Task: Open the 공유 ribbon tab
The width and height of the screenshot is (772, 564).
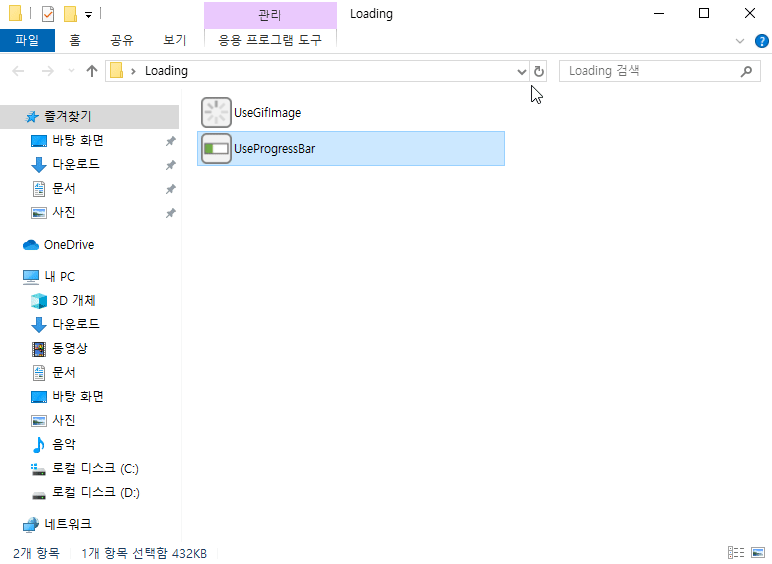Action: [122, 40]
